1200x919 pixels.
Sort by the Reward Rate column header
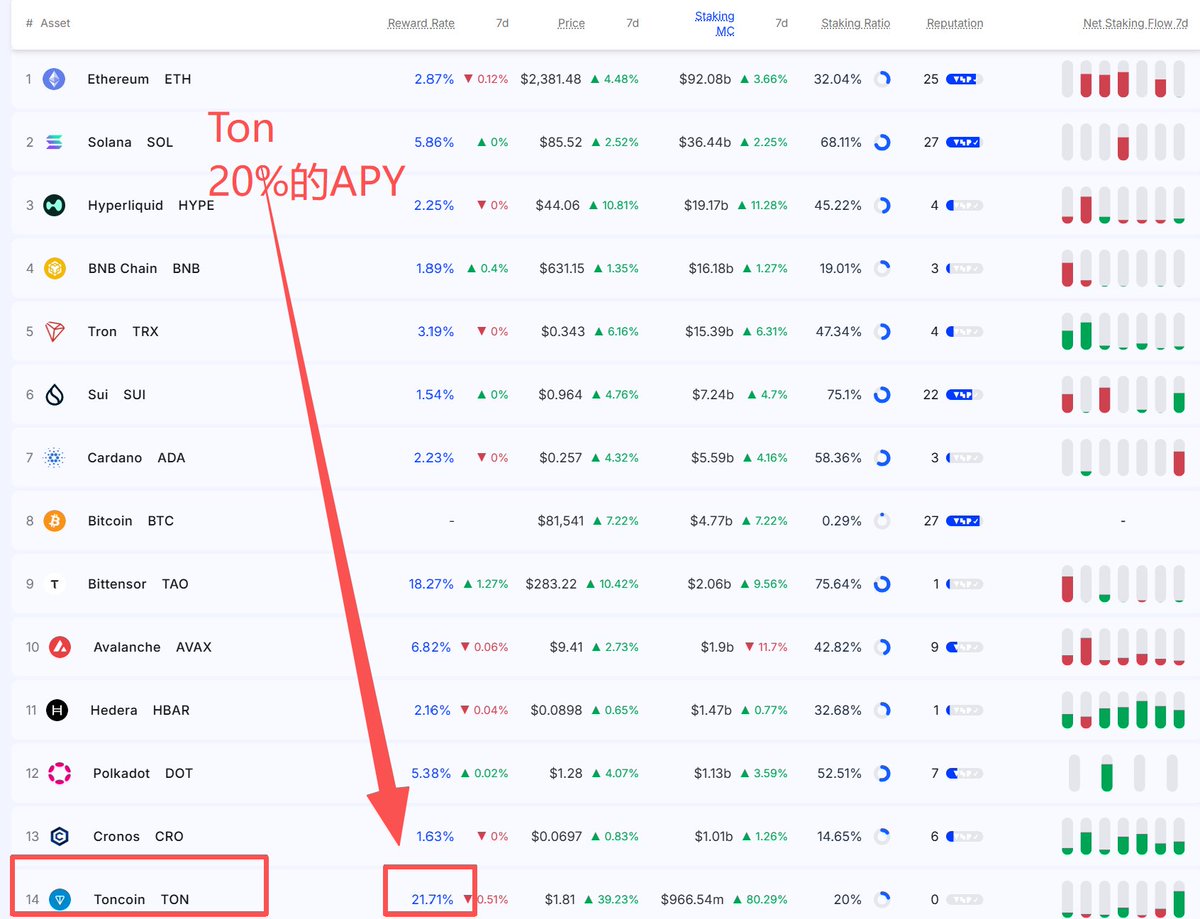(421, 23)
